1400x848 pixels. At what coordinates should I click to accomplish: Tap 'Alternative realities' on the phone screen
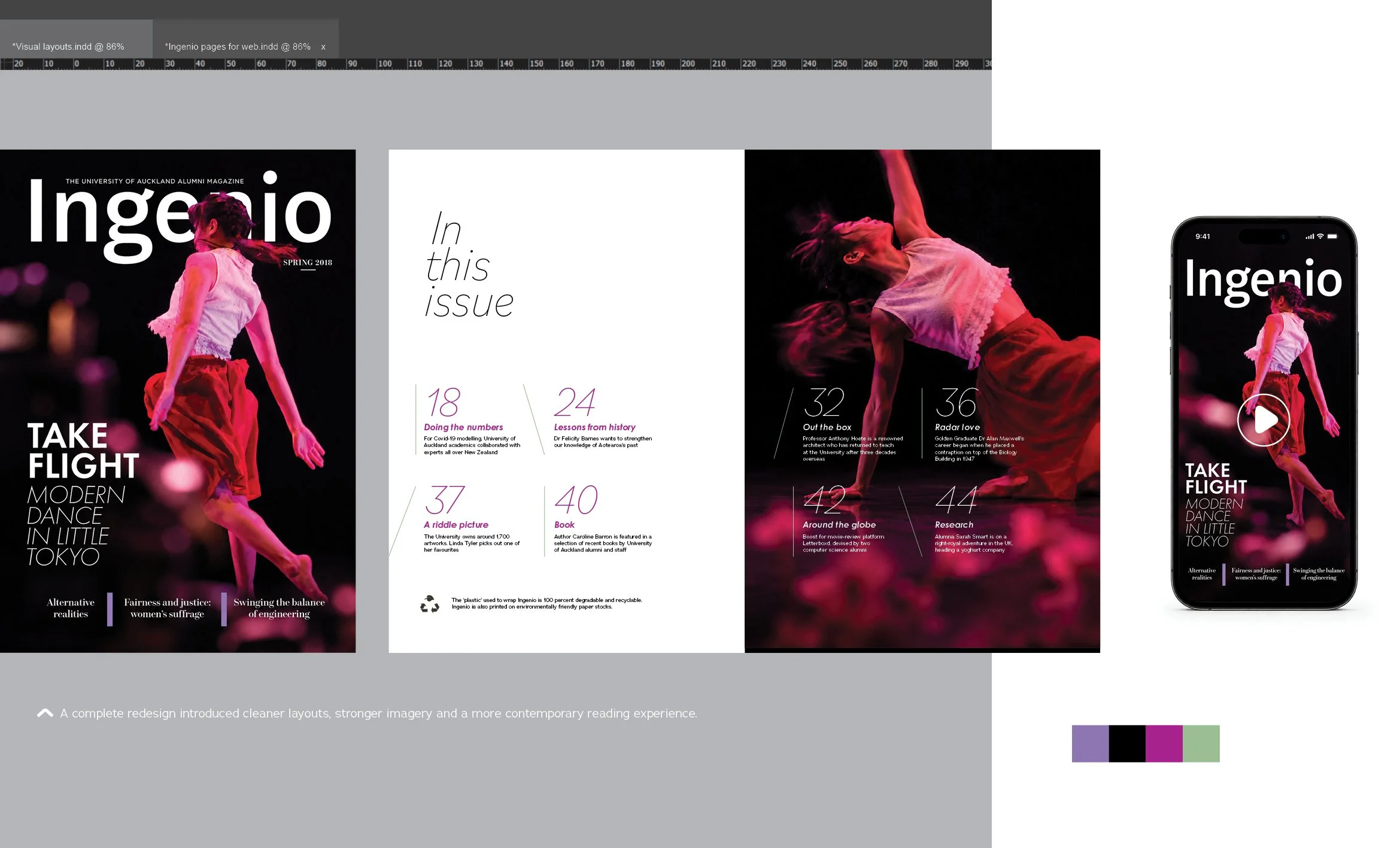coord(1202,574)
